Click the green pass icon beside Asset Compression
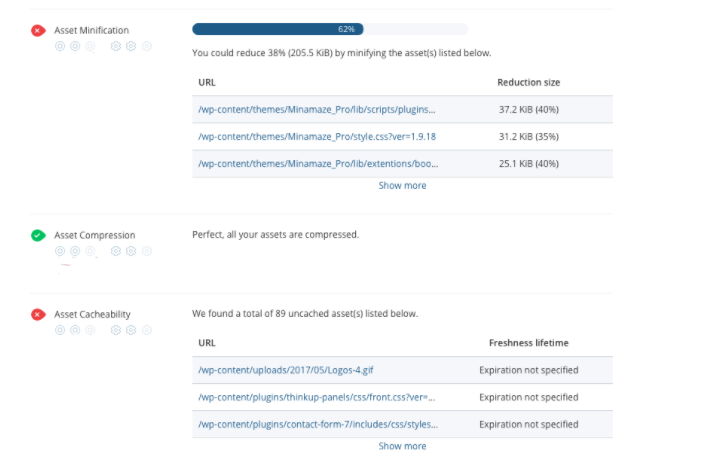The width and height of the screenshot is (710, 476). click(38, 235)
